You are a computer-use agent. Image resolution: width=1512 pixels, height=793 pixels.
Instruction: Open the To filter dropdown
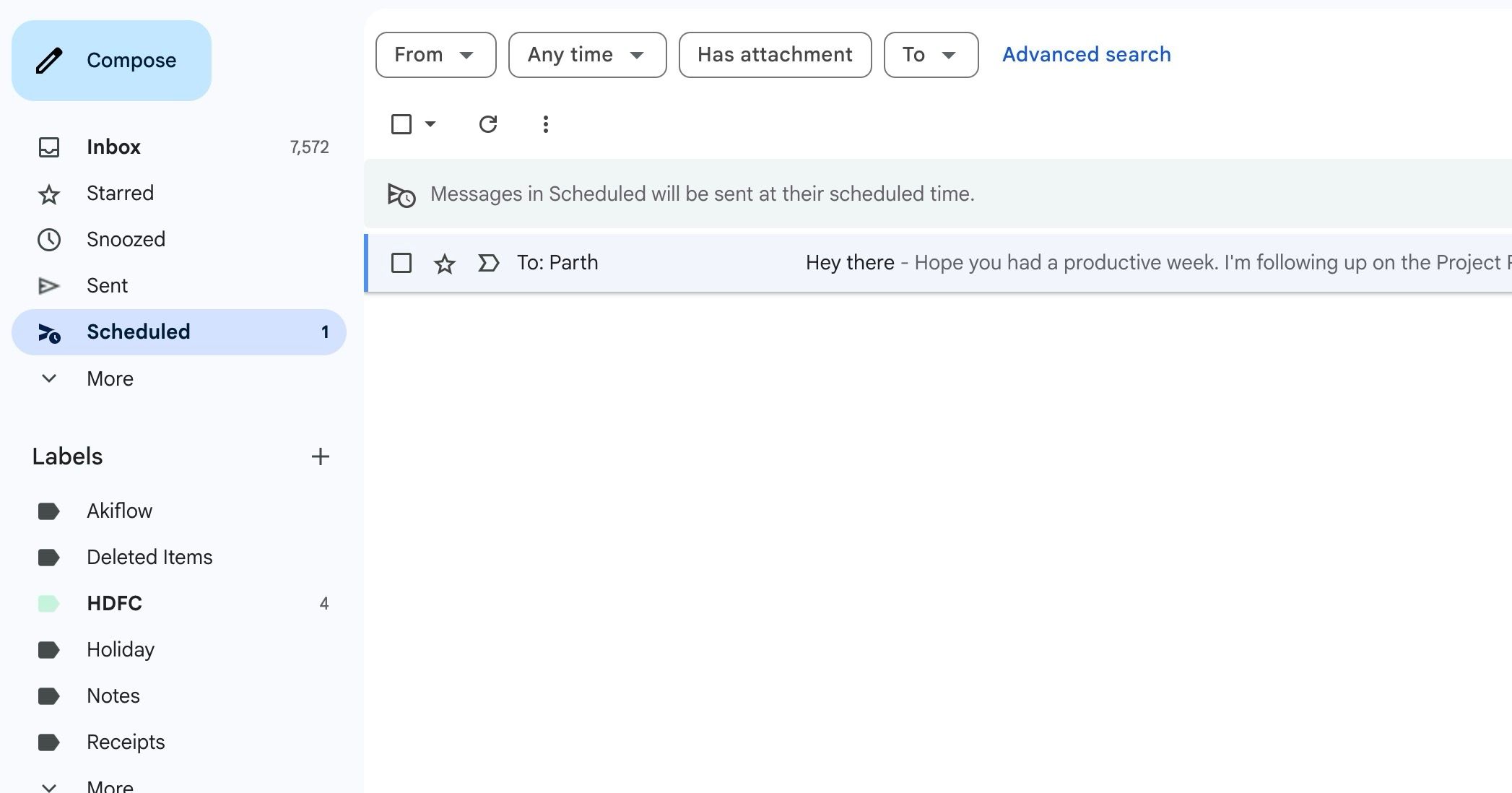click(931, 55)
